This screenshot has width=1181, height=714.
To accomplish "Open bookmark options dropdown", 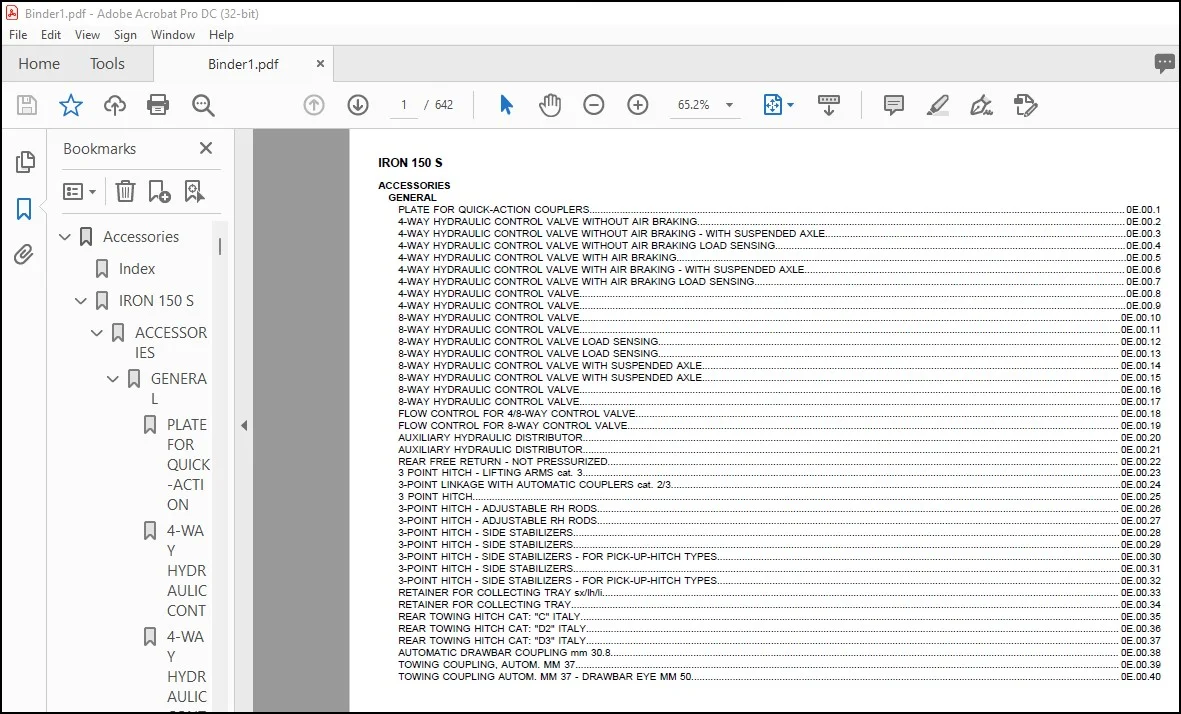I will (x=79, y=191).
